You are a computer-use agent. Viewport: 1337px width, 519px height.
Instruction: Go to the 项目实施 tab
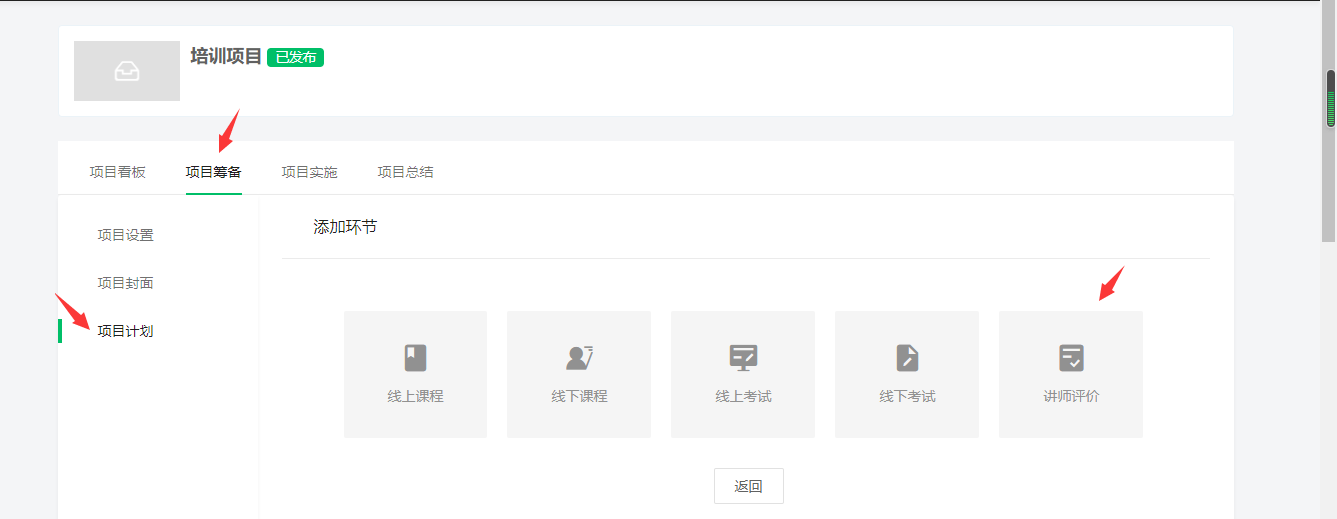pos(309,172)
